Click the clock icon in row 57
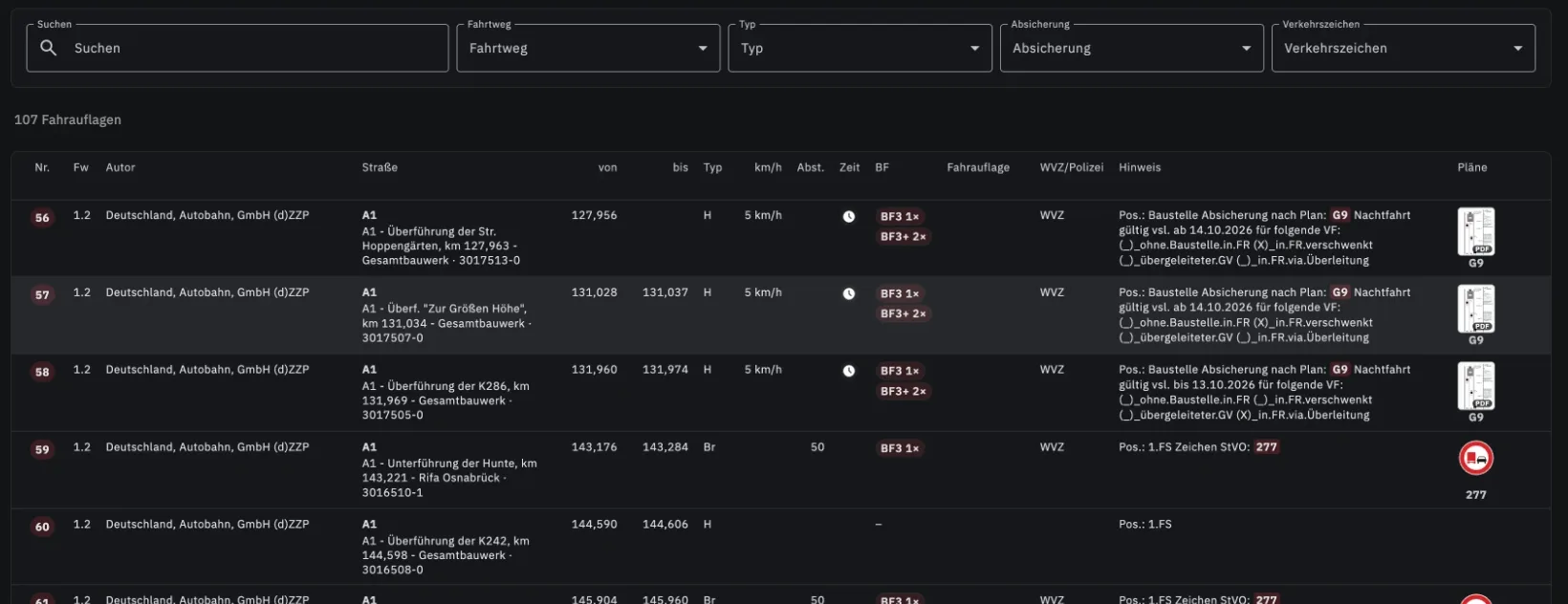Screen dimensions: 1568x604 click(848, 294)
